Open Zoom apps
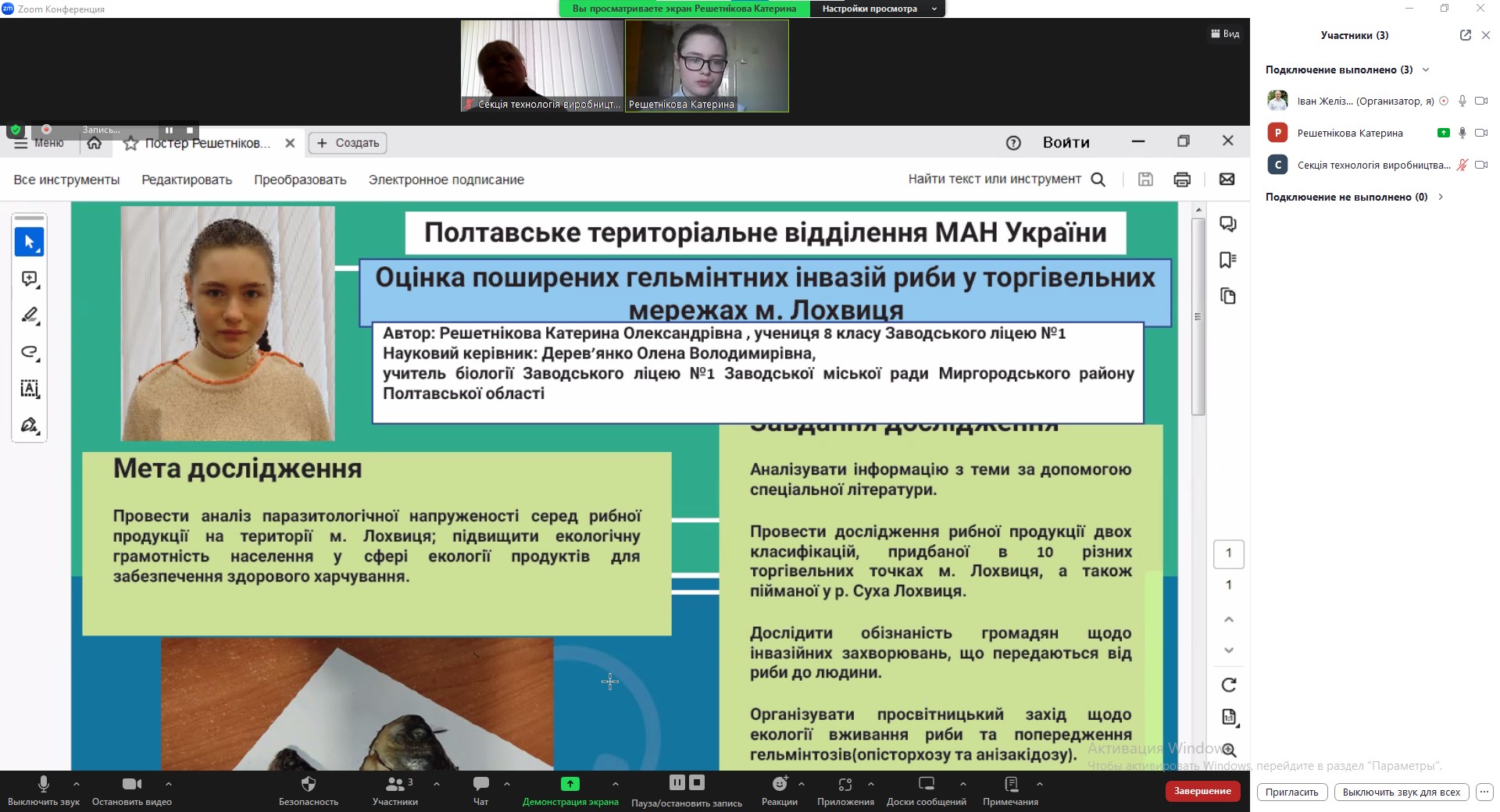The height and width of the screenshot is (812, 1500). click(x=845, y=790)
